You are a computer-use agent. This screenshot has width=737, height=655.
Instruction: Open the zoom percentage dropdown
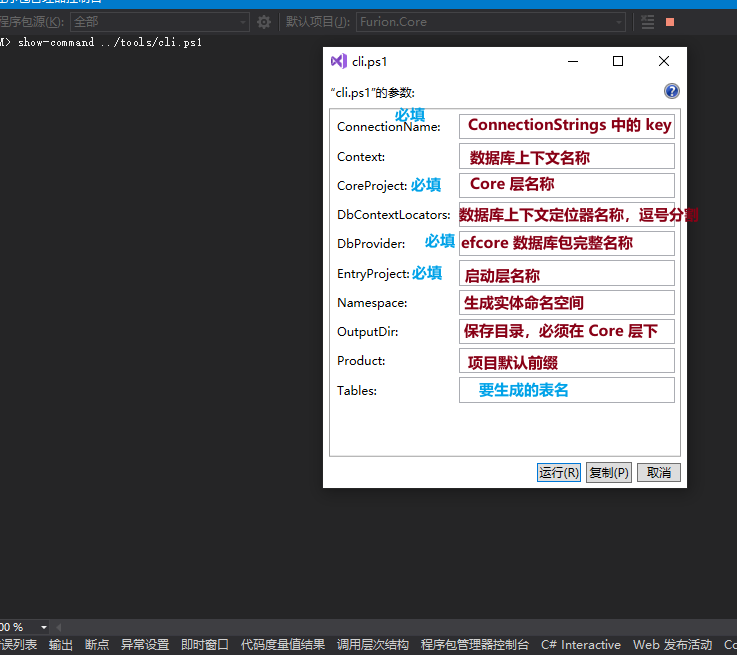pyautogui.click(x=43, y=627)
